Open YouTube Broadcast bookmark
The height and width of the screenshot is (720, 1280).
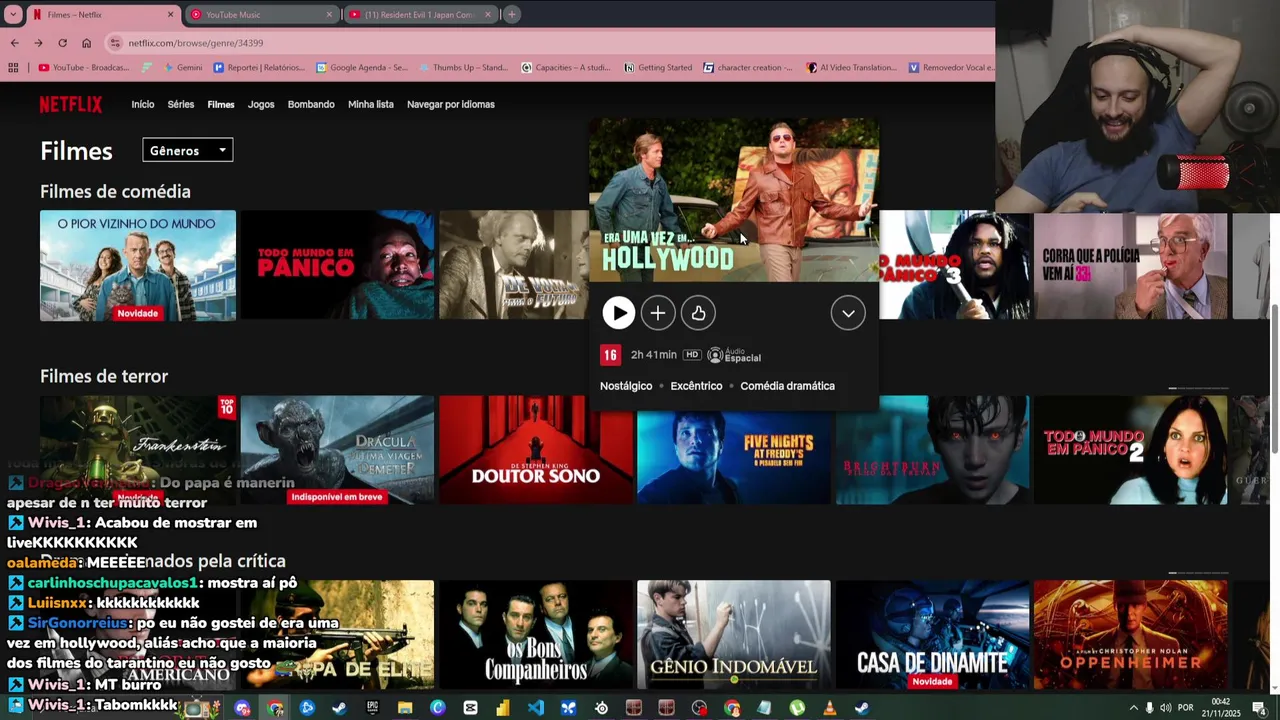click(84, 68)
